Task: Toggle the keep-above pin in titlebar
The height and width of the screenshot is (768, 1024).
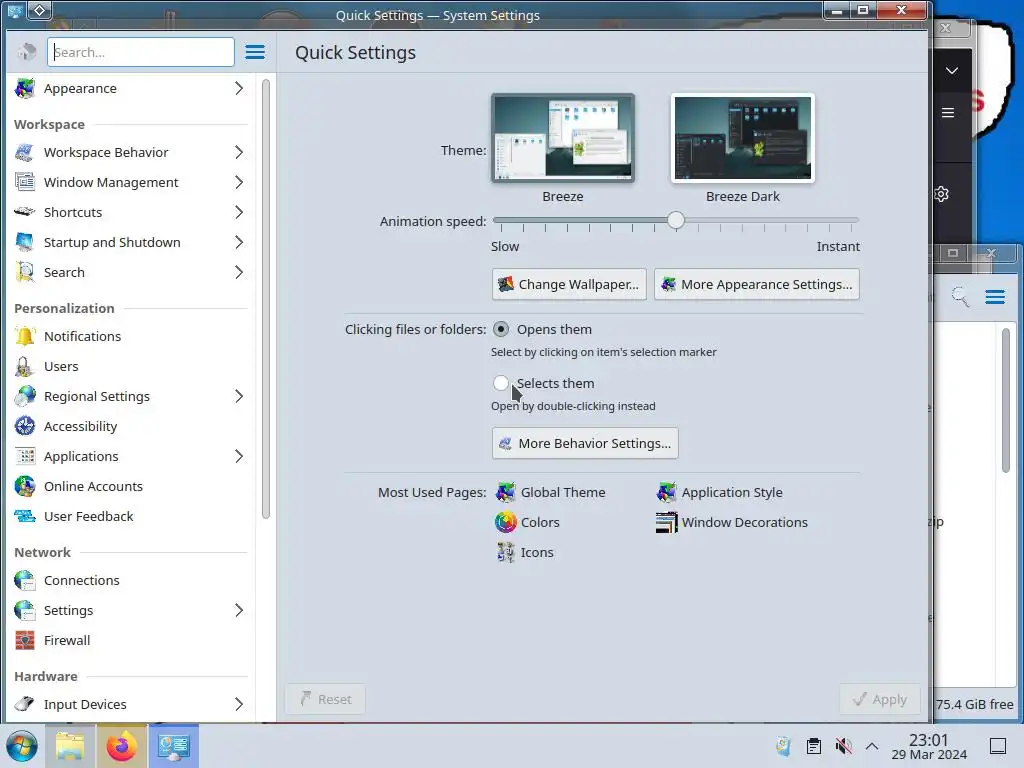Action: click(x=40, y=10)
